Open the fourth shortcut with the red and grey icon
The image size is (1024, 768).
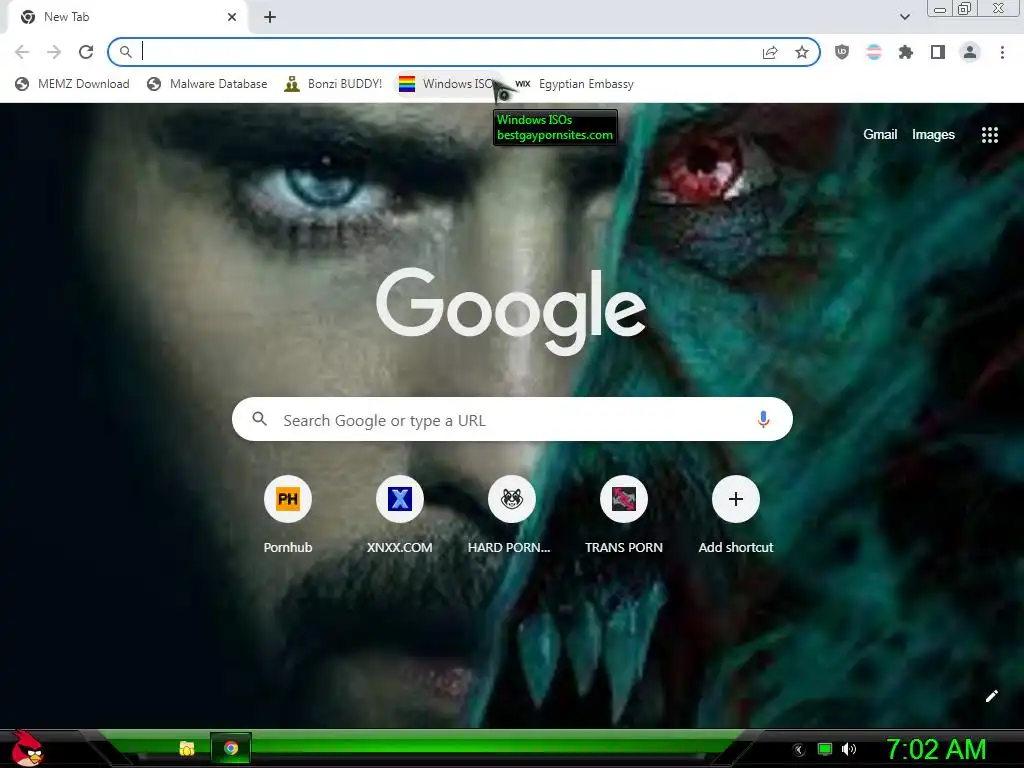coord(624,515)
